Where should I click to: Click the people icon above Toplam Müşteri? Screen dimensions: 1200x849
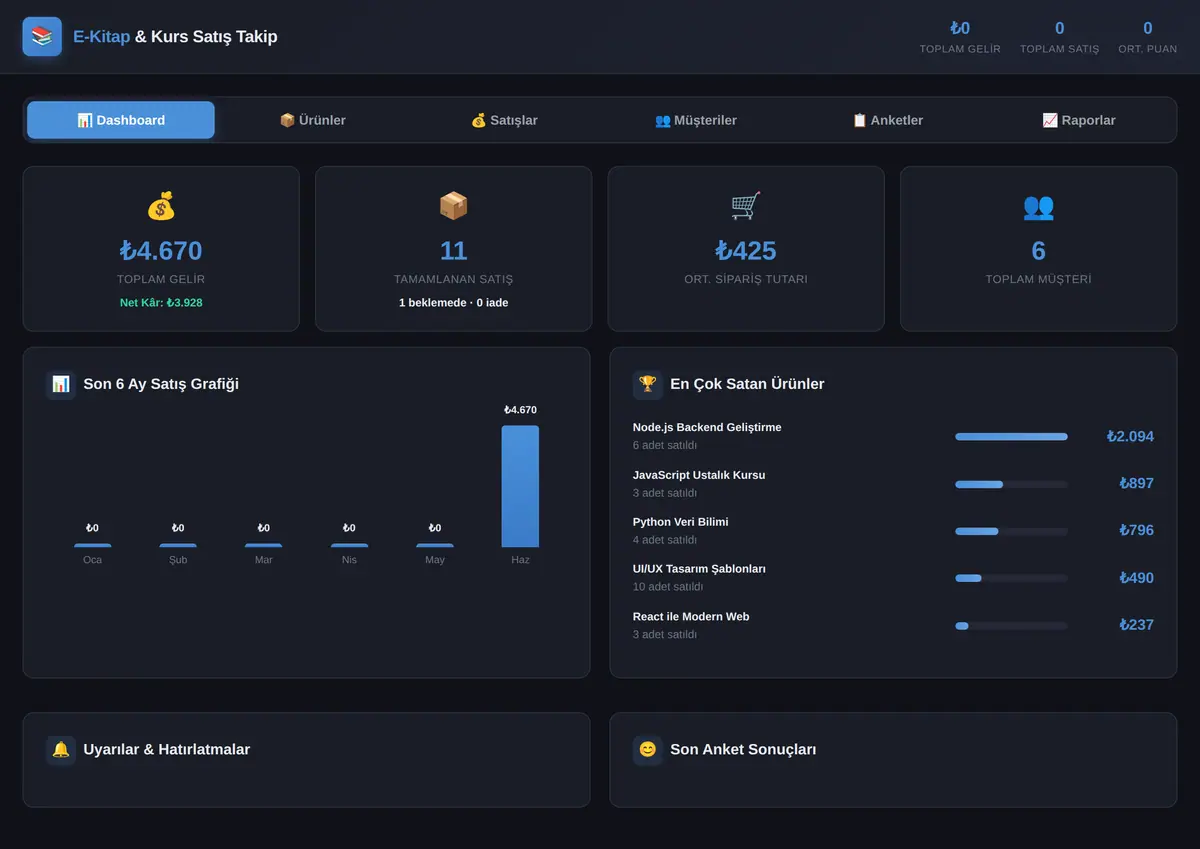coord(1039,206)
